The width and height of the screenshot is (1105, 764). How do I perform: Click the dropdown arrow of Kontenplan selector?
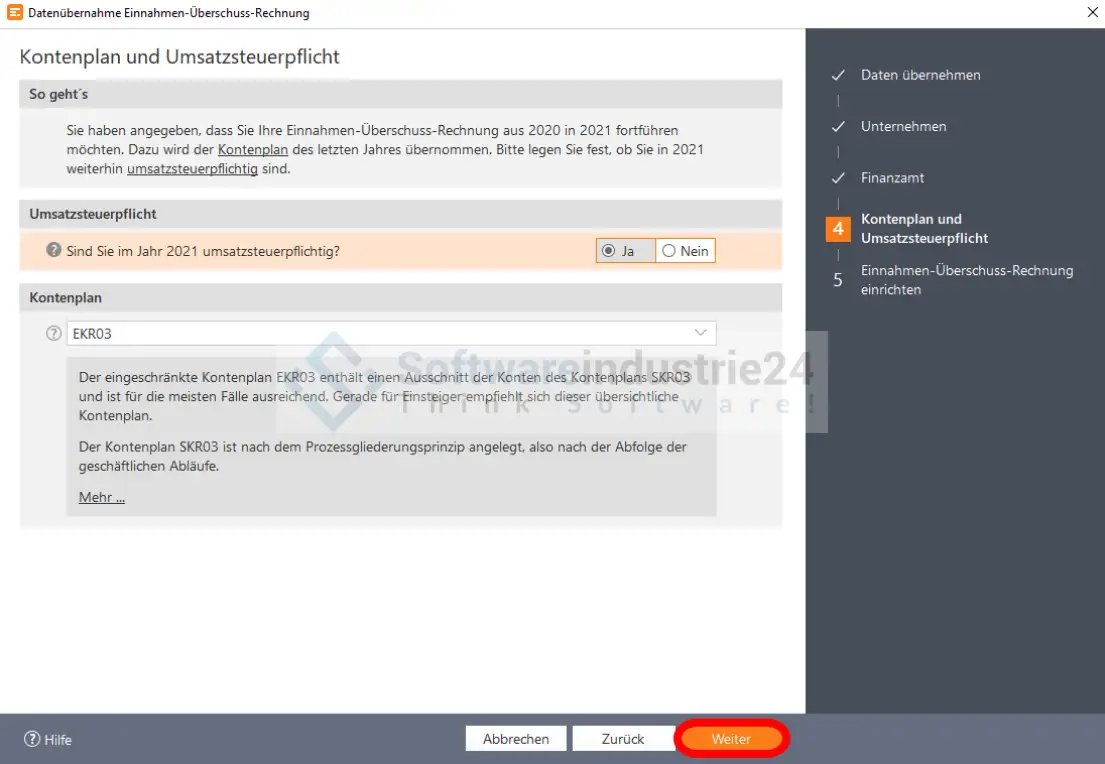click(700, 333)
